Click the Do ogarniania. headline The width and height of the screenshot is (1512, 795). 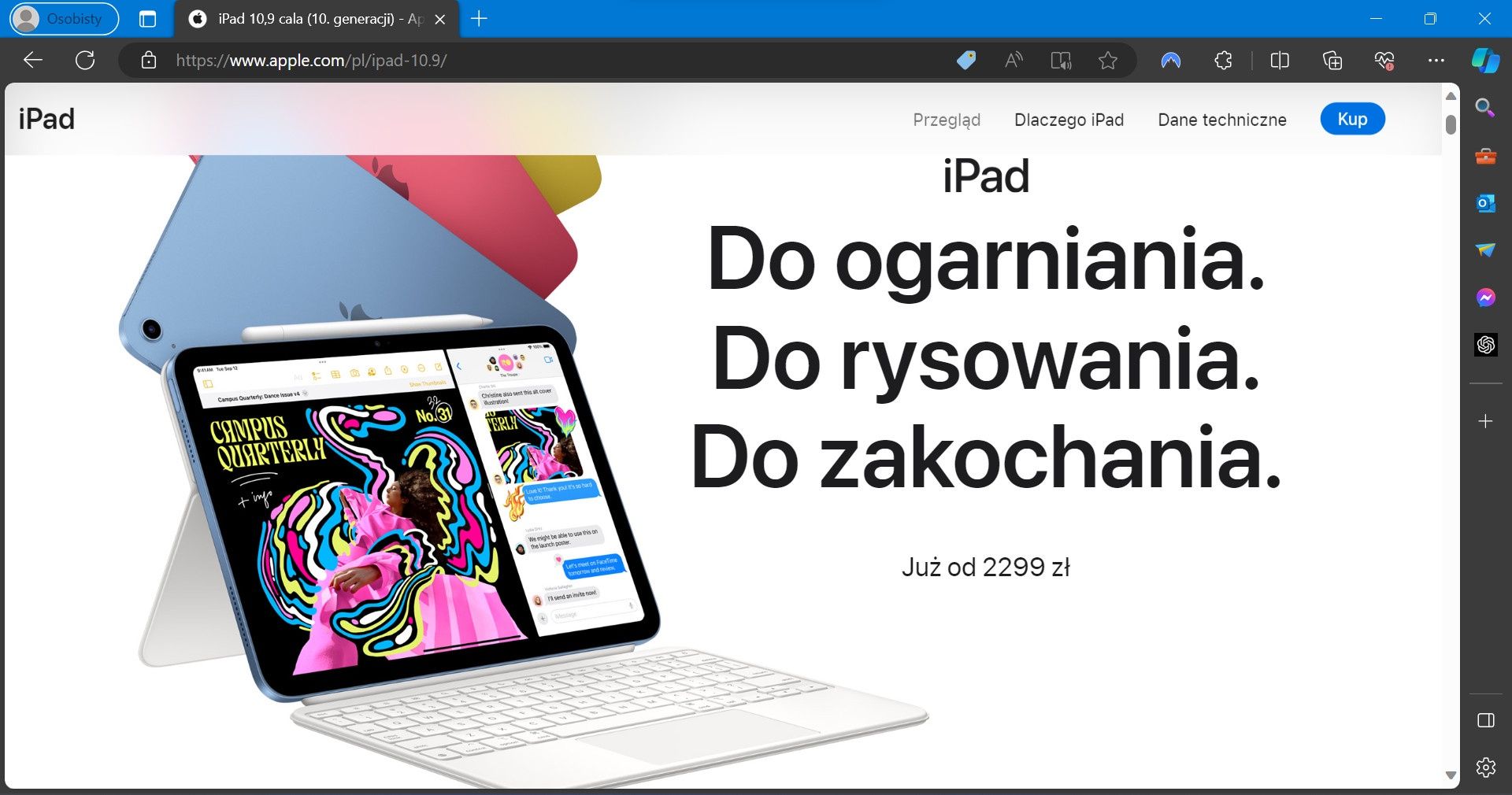coord(985,260)
